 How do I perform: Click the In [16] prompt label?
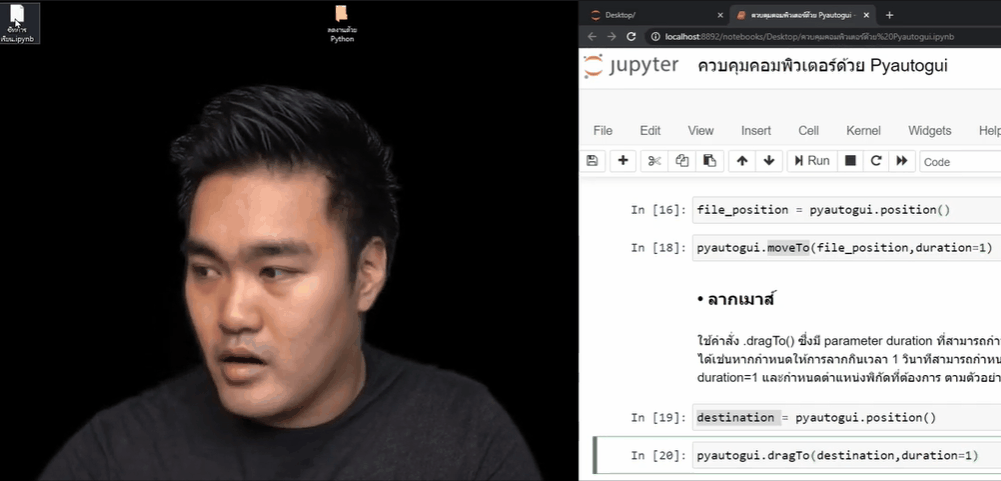pos(658,210)
